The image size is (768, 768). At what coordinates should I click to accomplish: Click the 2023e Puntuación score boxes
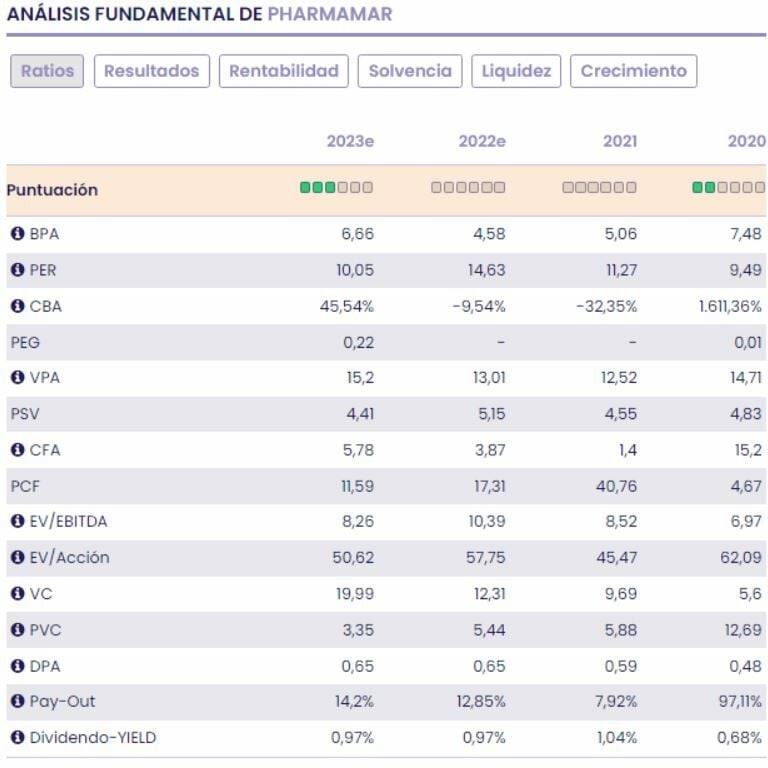pyautogui.click(x=336, y=188)
